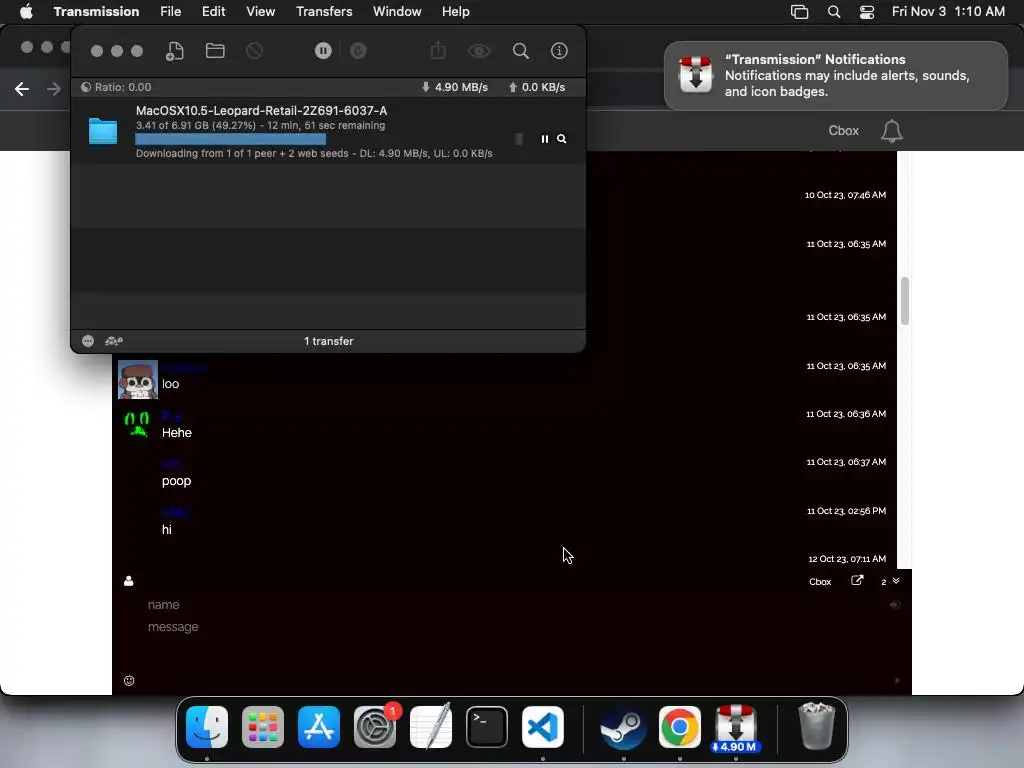Viewport: 1024px width, 768px height.
Task: Open the toolbar search filter
Action: pos(520,51)
